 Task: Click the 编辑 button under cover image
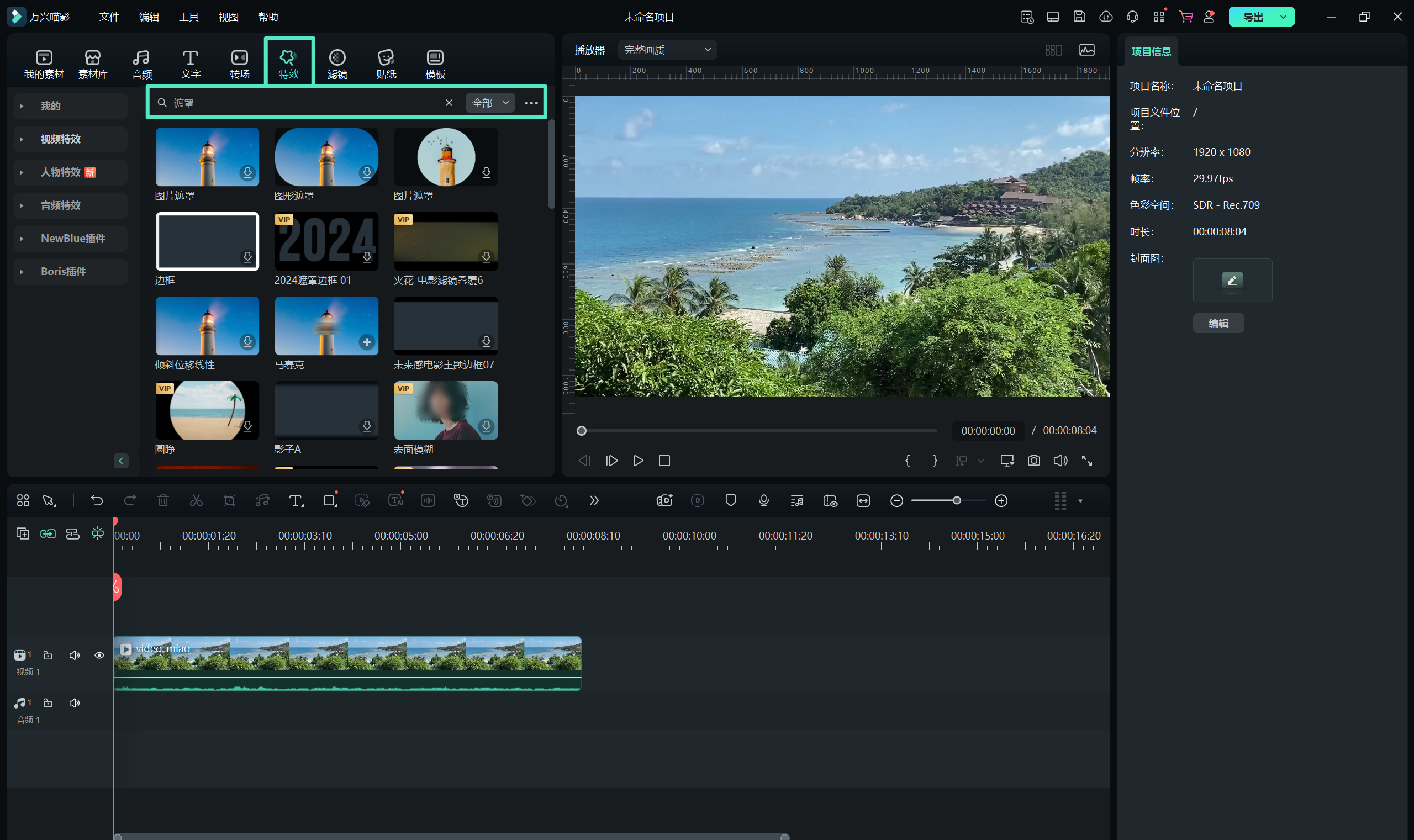1217,323
